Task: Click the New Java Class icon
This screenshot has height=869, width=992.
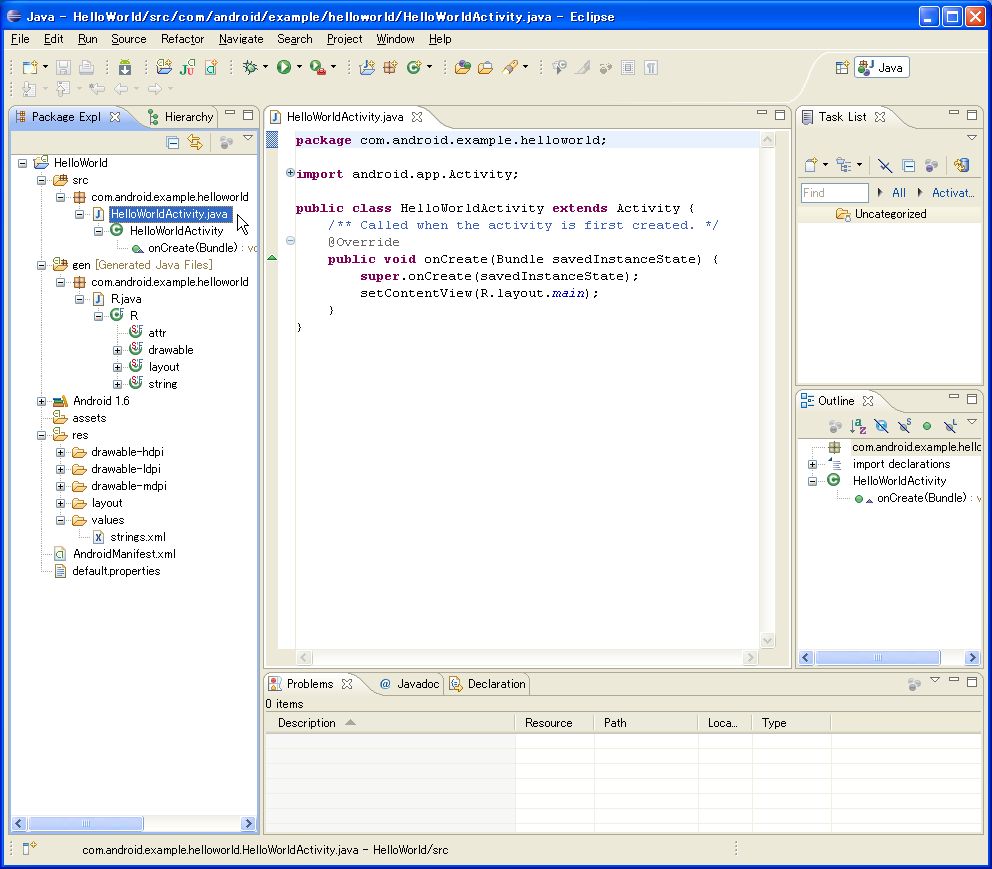Action: 413,67
